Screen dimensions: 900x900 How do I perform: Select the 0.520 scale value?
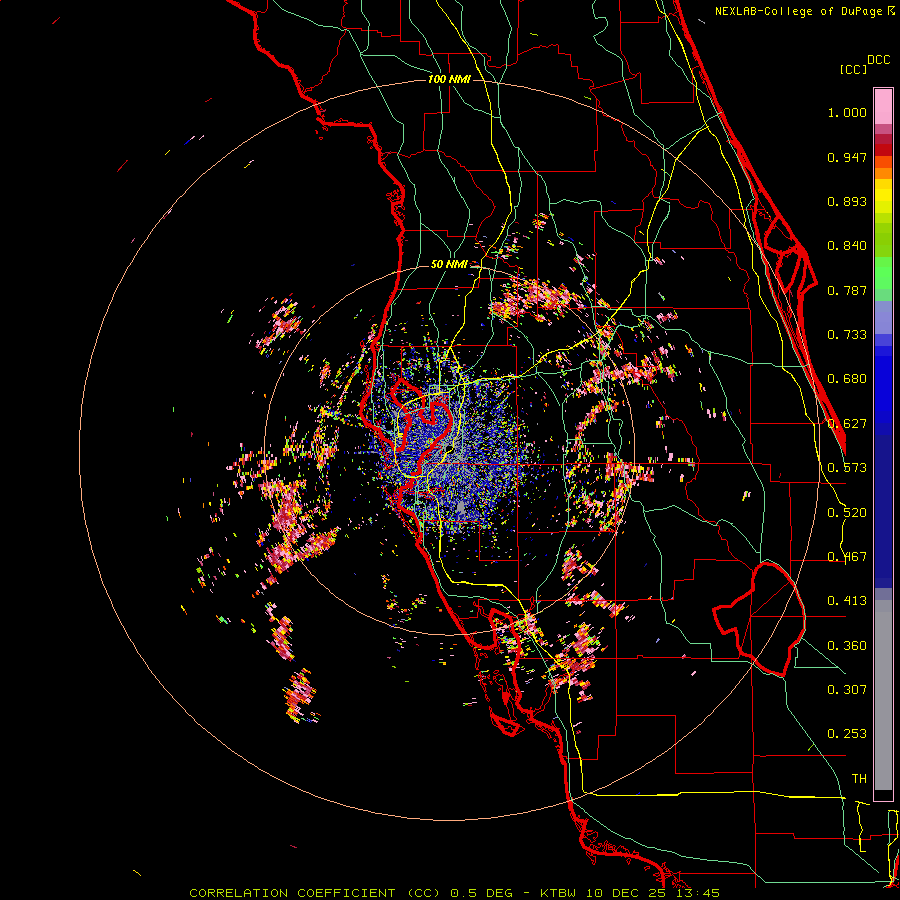847,513
